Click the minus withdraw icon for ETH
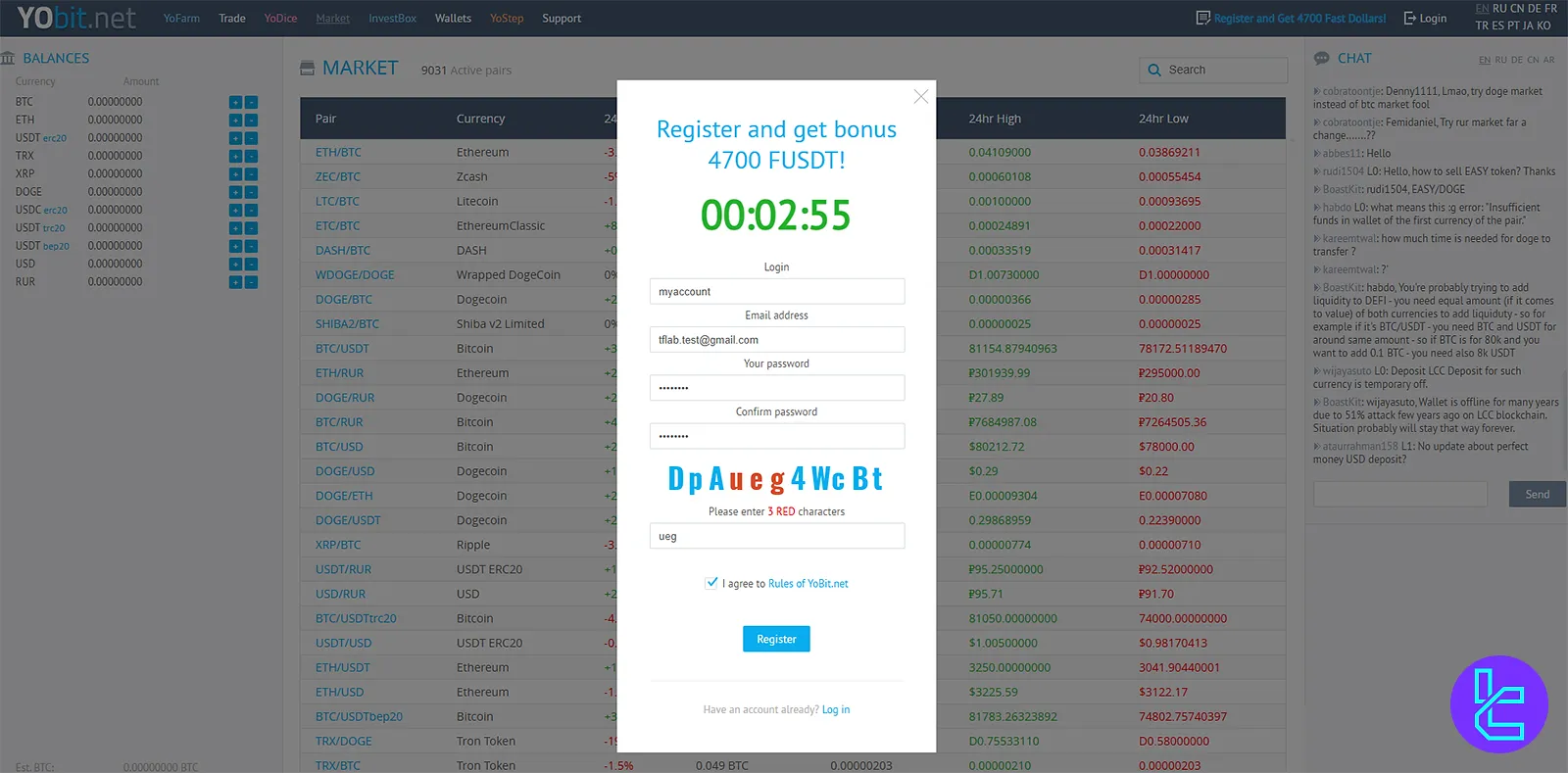 251,120
